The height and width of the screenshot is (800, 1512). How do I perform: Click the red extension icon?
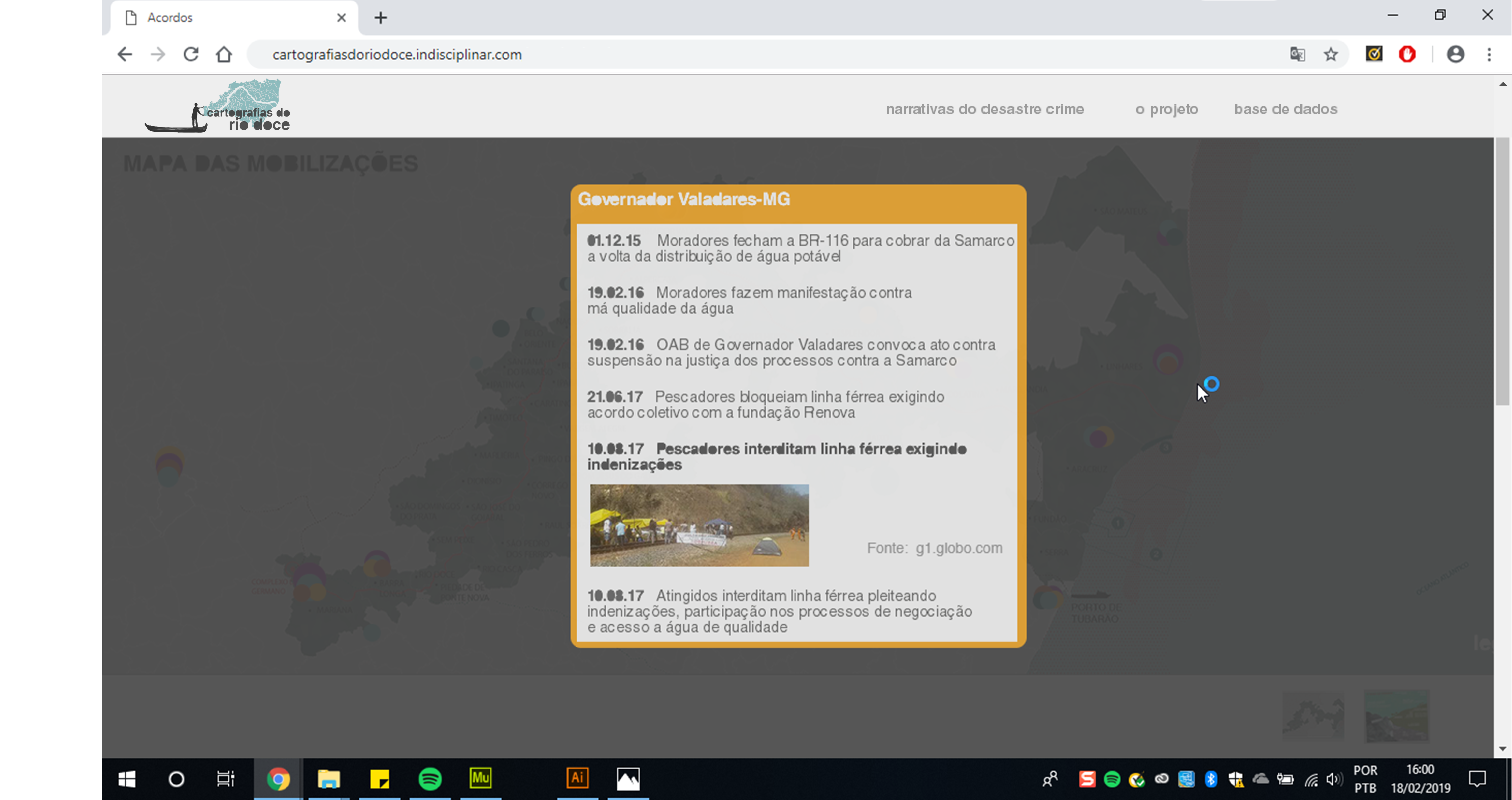[1407, 54]
